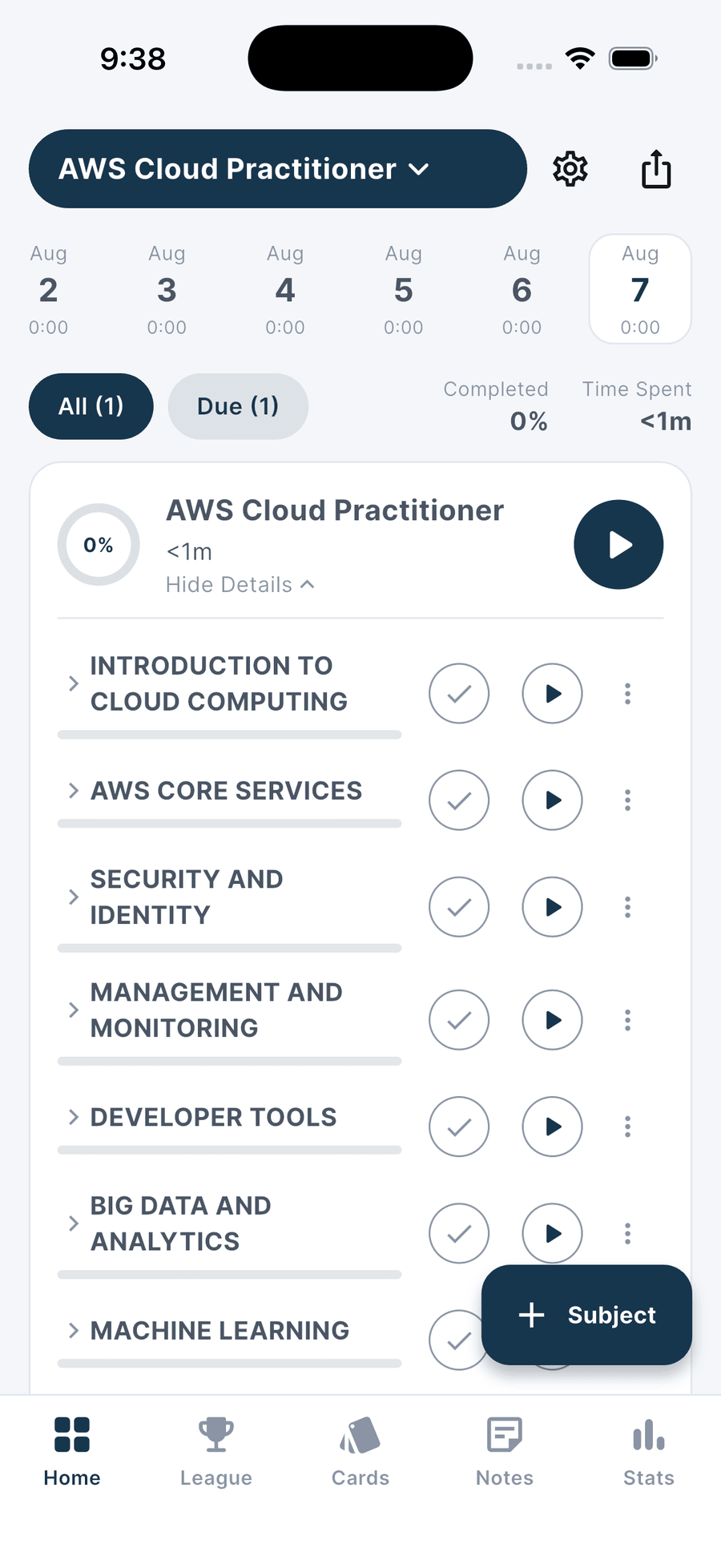Tap progress bar under AWS Core Services
This screenshot has height=1568, width=721.
click(229, 824)
